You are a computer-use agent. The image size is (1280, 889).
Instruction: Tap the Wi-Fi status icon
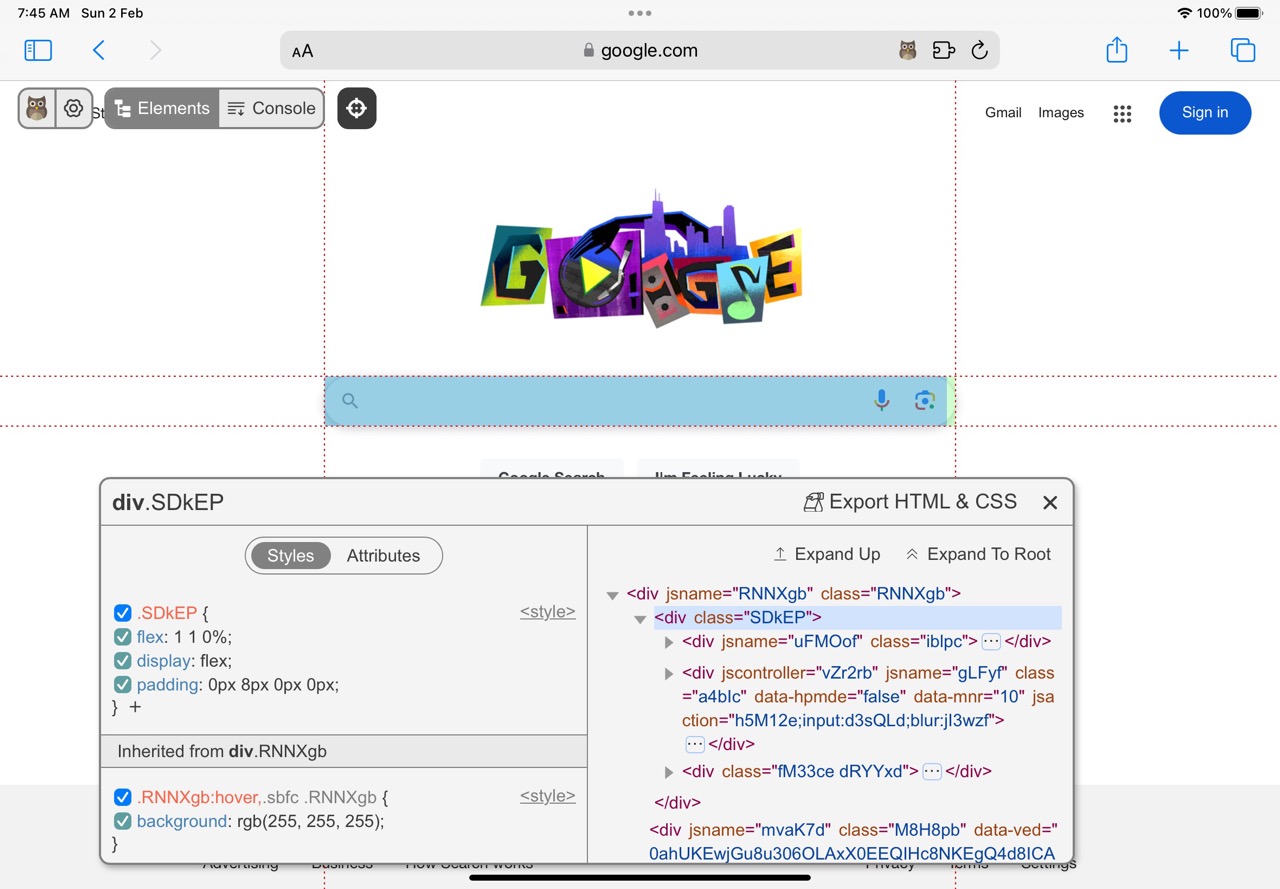(1185, 13)
